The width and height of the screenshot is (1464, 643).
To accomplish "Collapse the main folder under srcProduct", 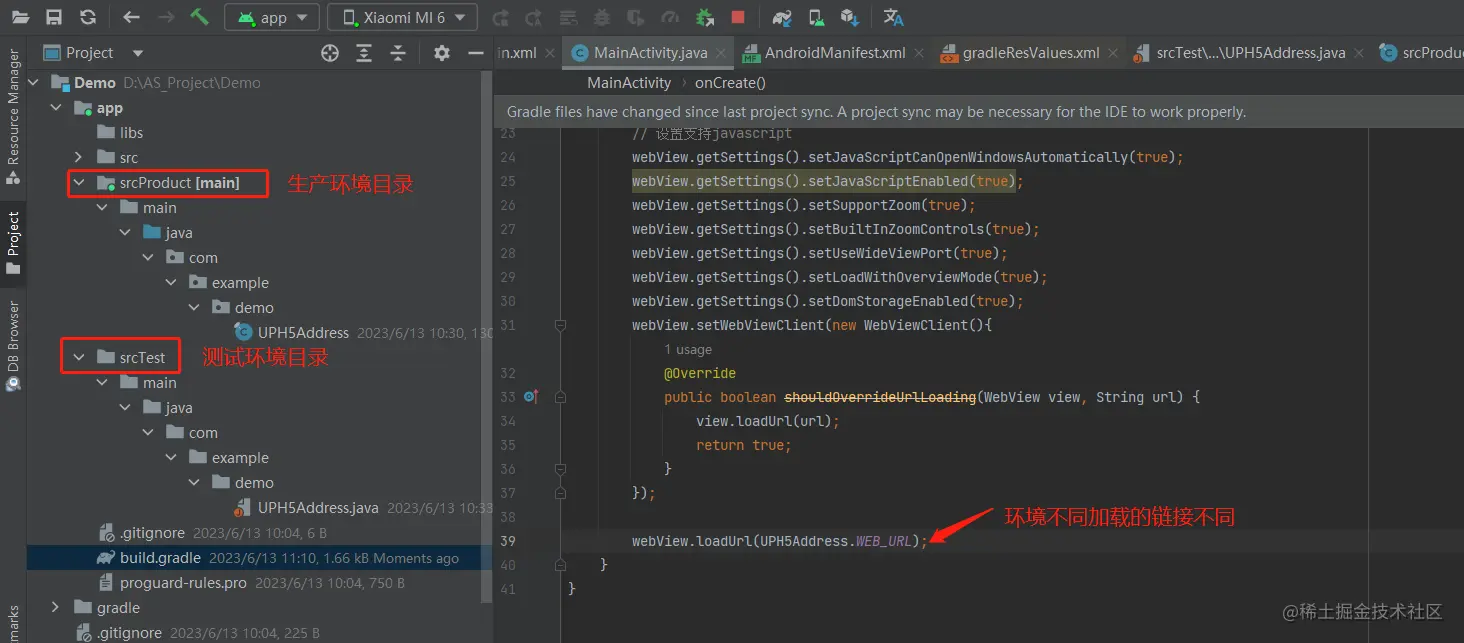I will [x=102, y=208].
